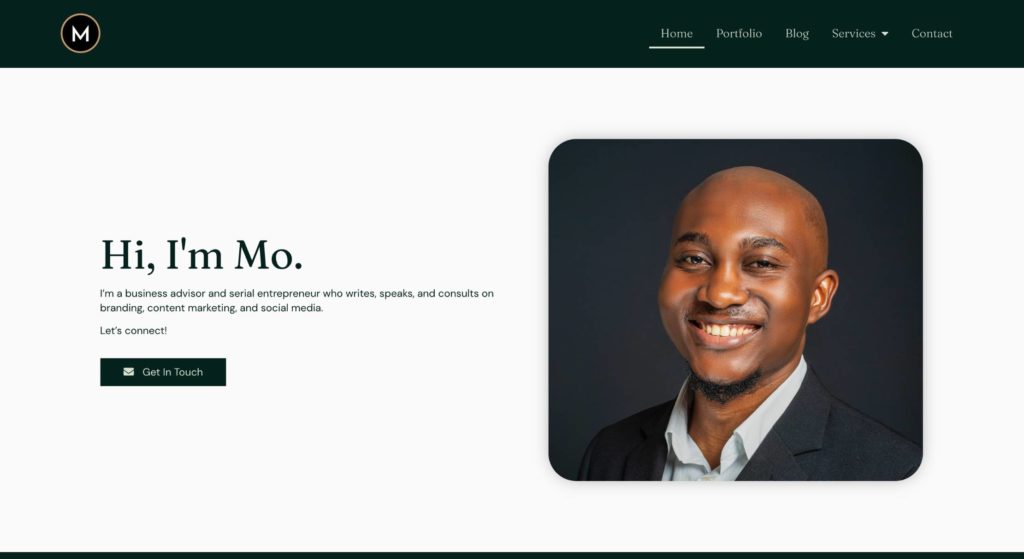
Task: Click the envelope icon on the button
Action: [x=129, y=372]
